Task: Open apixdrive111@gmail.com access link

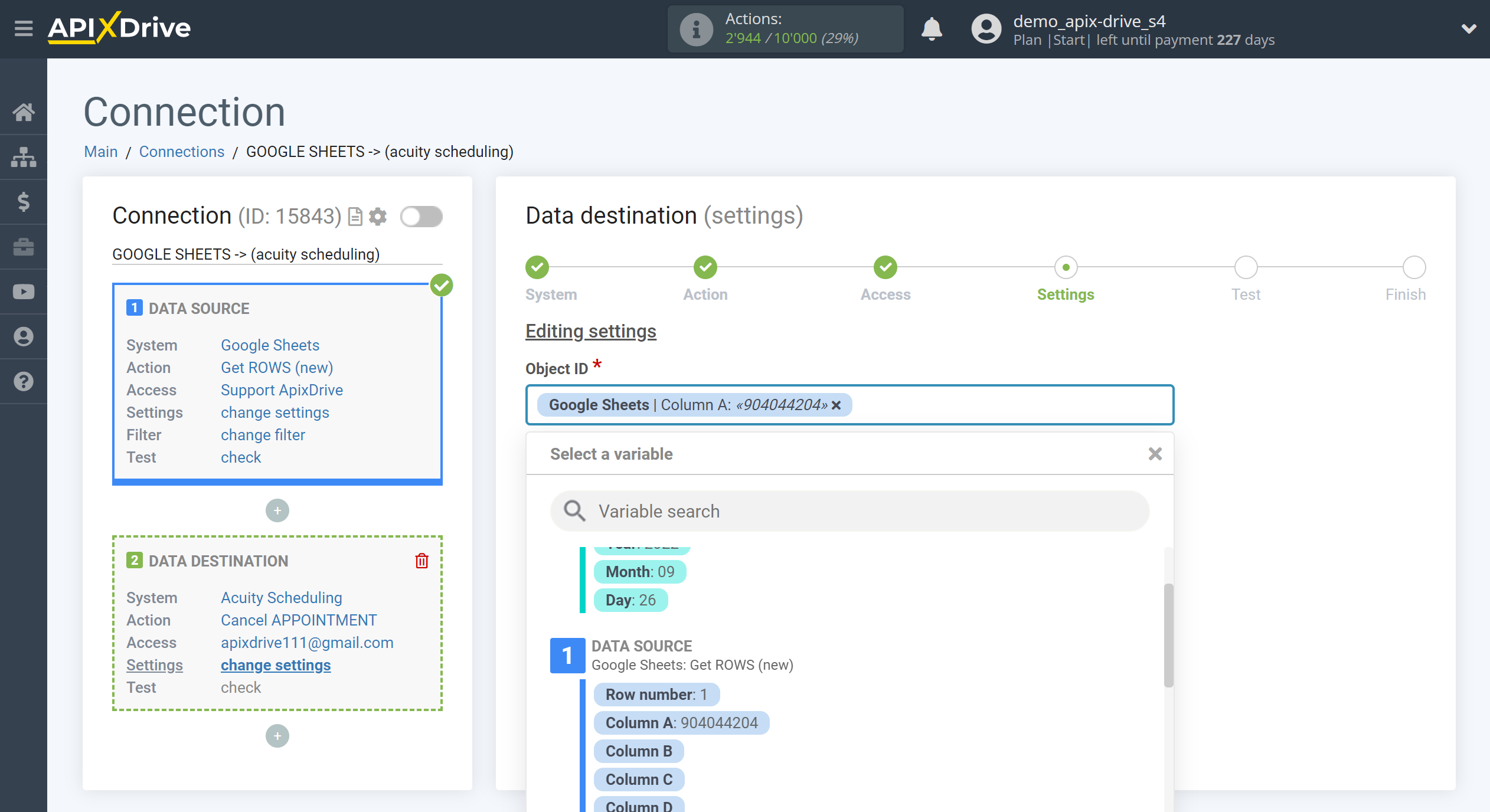Action: click(x=307, y=643)
